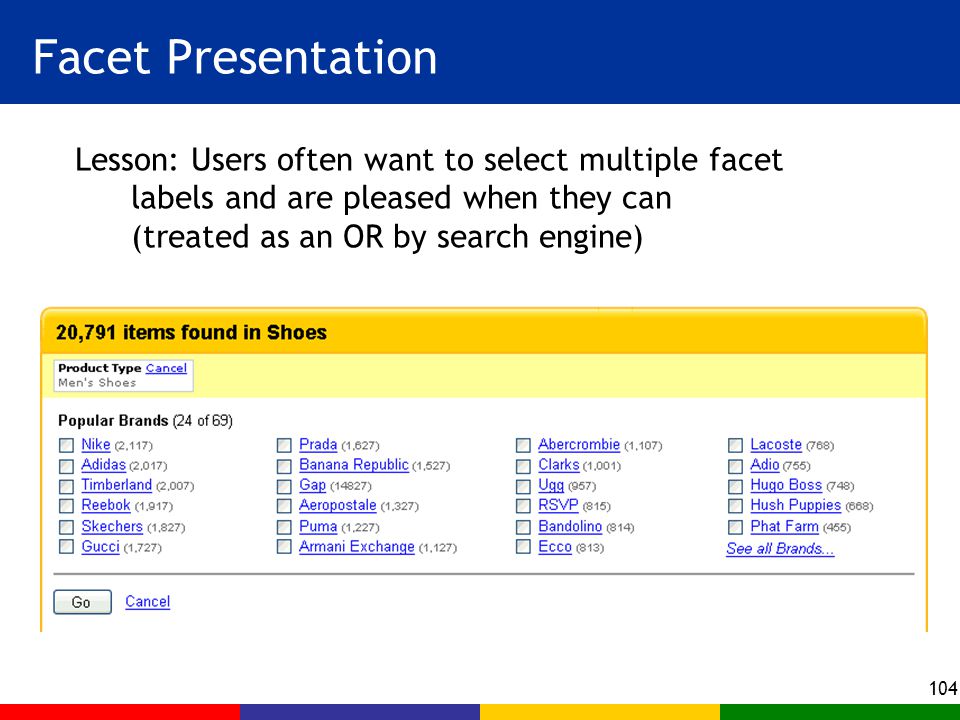
Task: Open the Hugo Boss link
Action: [x=786, y=485]
